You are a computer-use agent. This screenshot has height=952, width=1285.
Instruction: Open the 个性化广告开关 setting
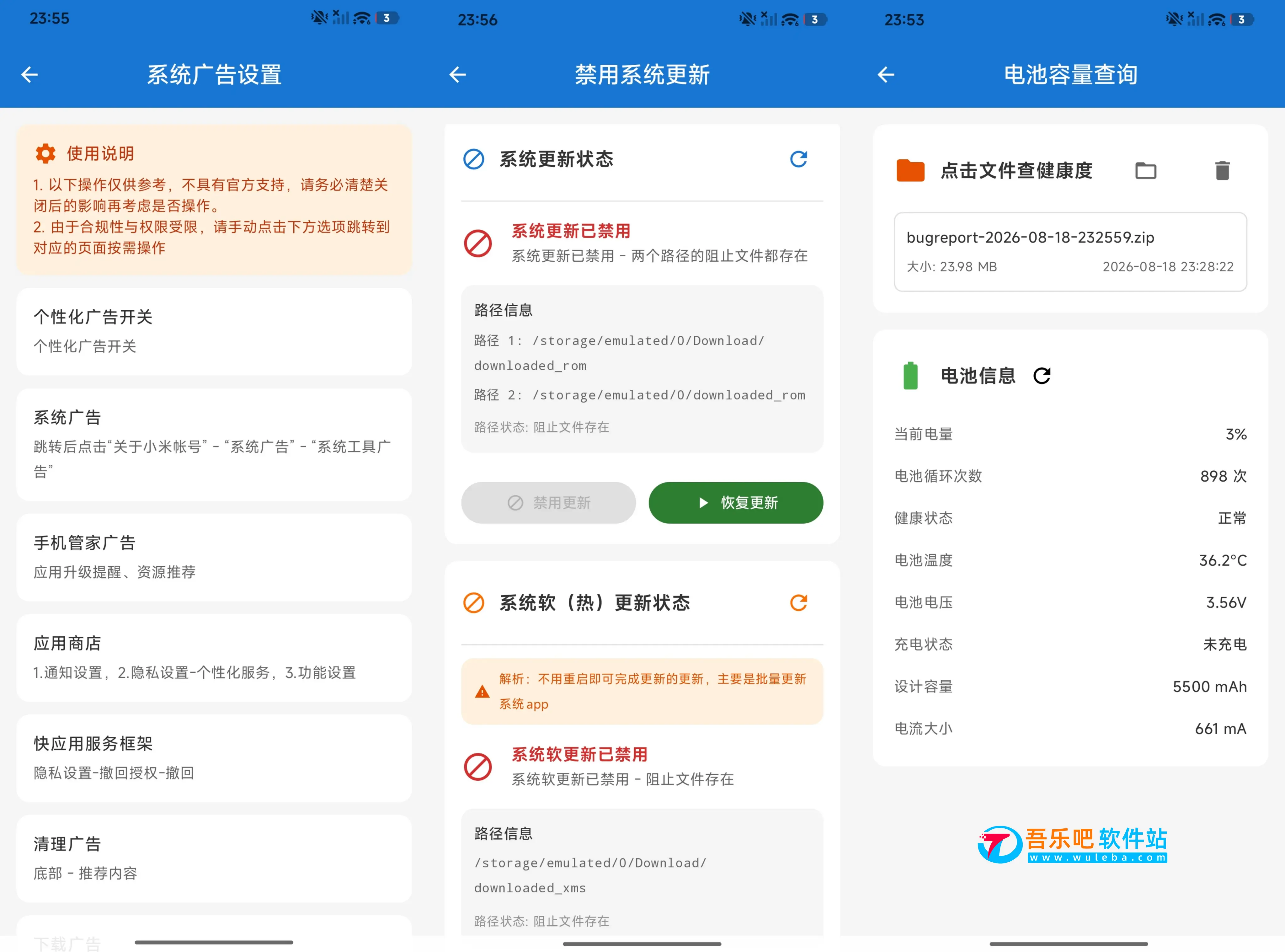pyautogui.click(x=214, y=331)
